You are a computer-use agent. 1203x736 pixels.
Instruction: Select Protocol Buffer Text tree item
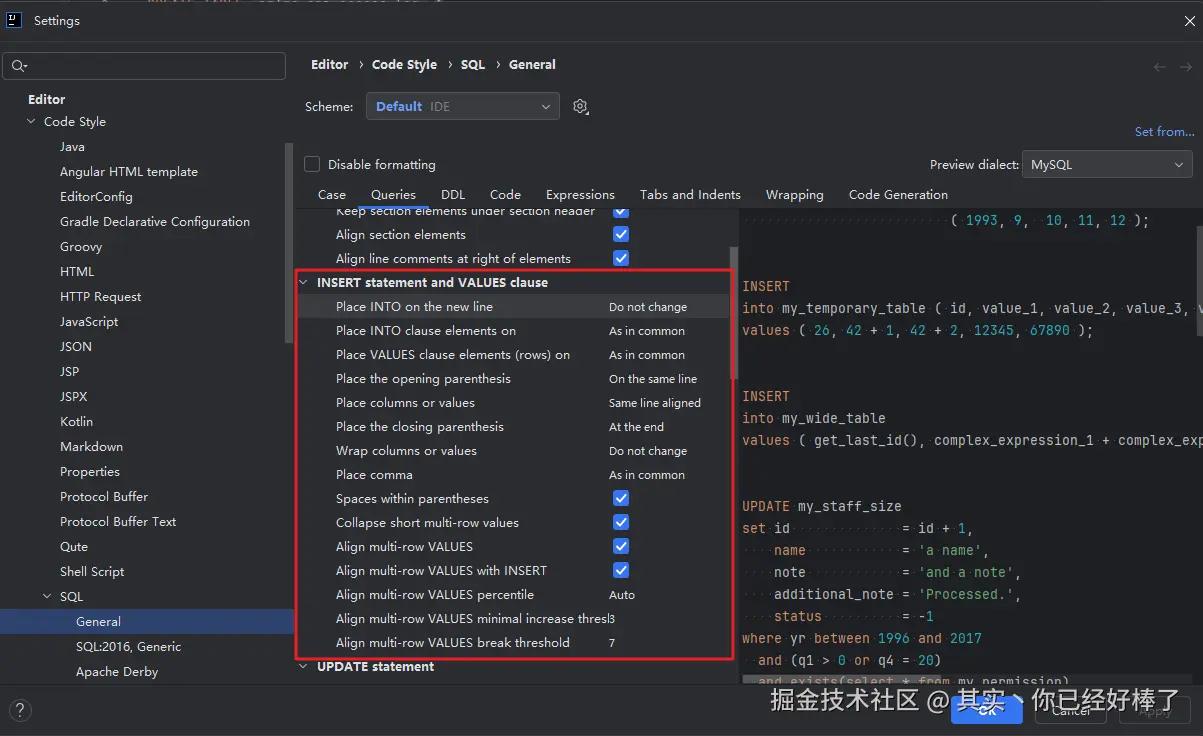tap(118, 522)
